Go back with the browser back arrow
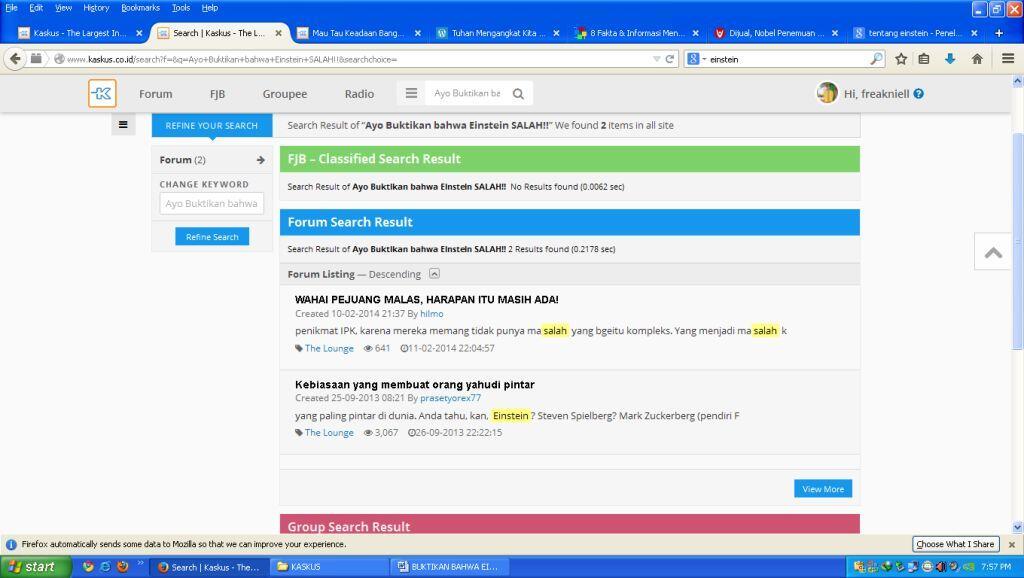This screenshot has height=578, width=1024. coord(15,59)
